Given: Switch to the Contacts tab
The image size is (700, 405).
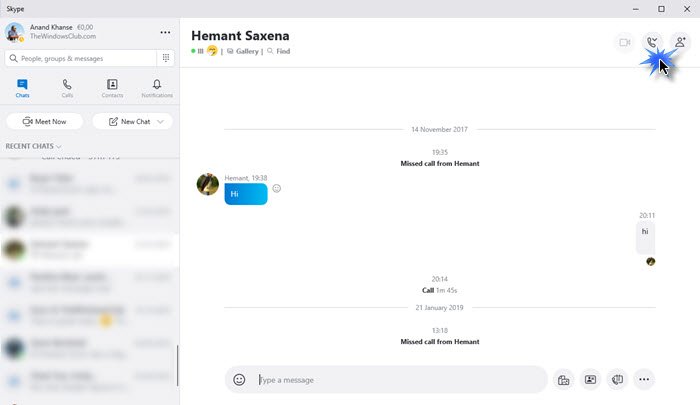Looking at the screenshot, I should [x=112, y=88].
